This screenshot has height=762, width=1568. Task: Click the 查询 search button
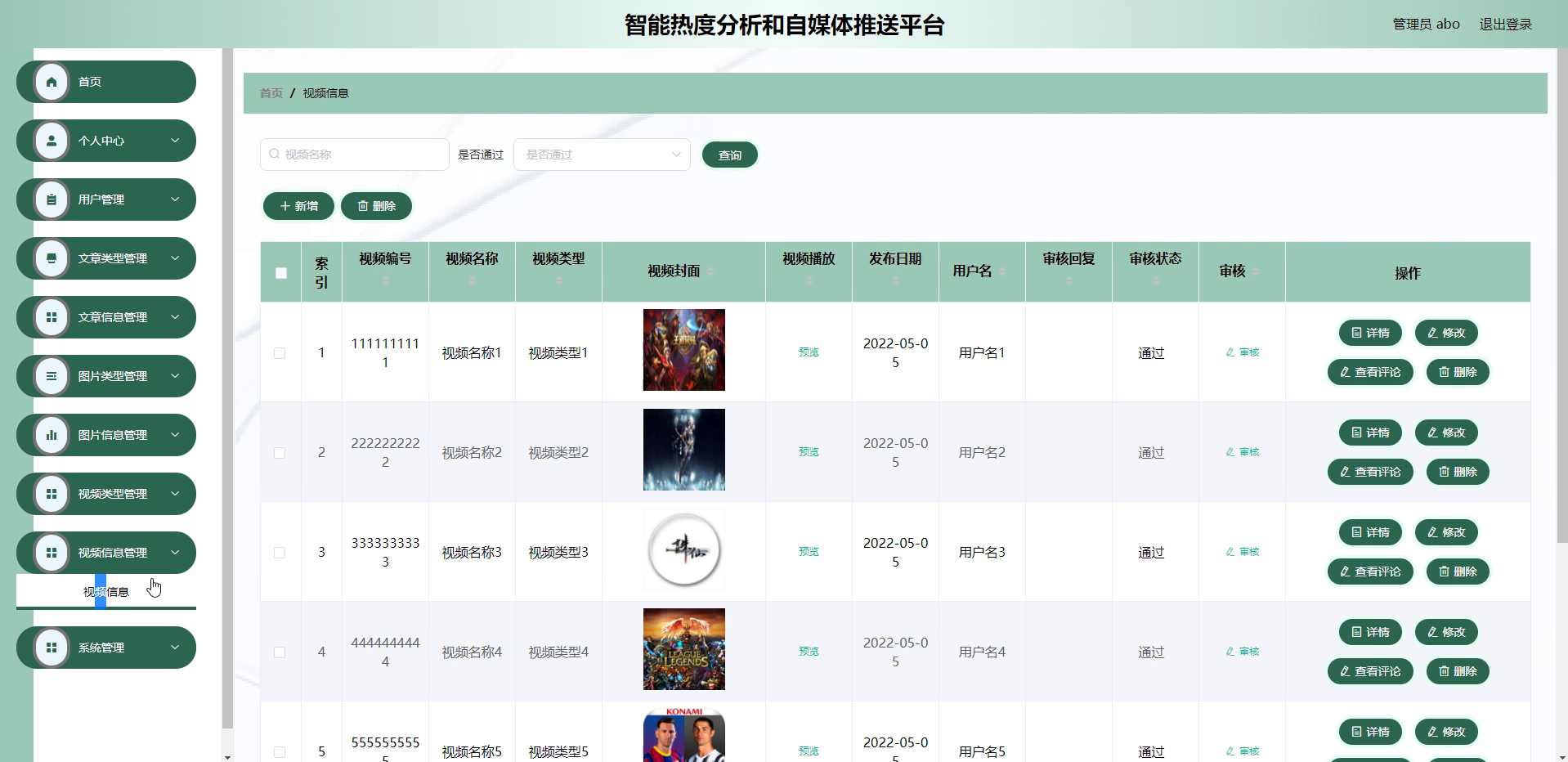(x=730, y=155)
